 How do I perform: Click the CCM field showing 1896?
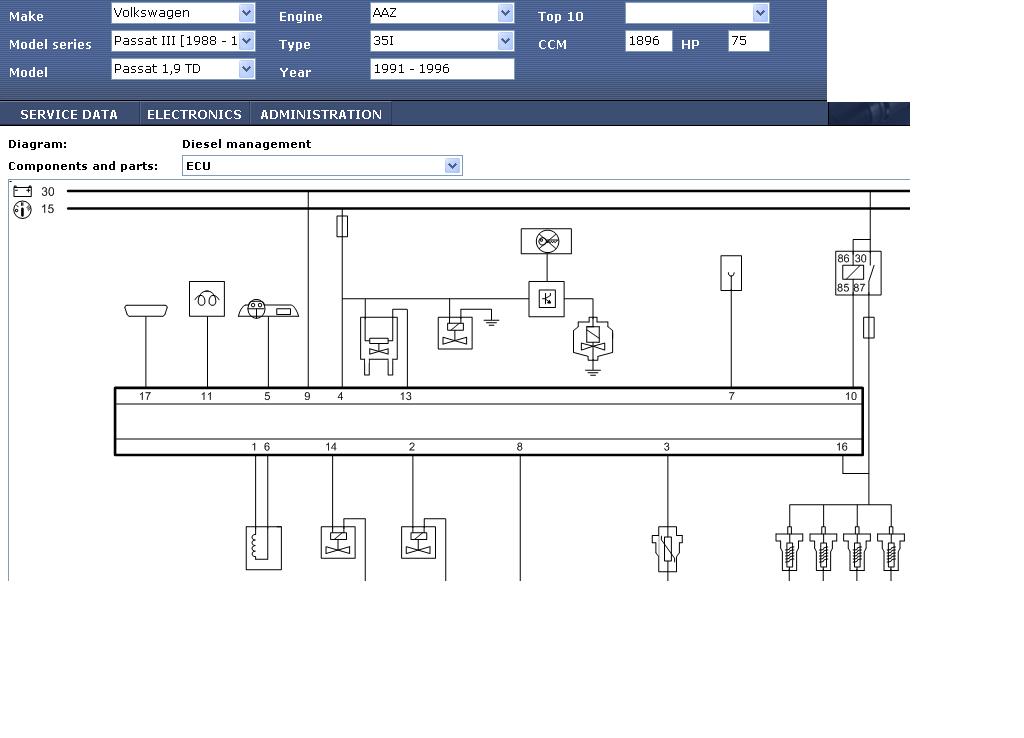tap(648, 41)
